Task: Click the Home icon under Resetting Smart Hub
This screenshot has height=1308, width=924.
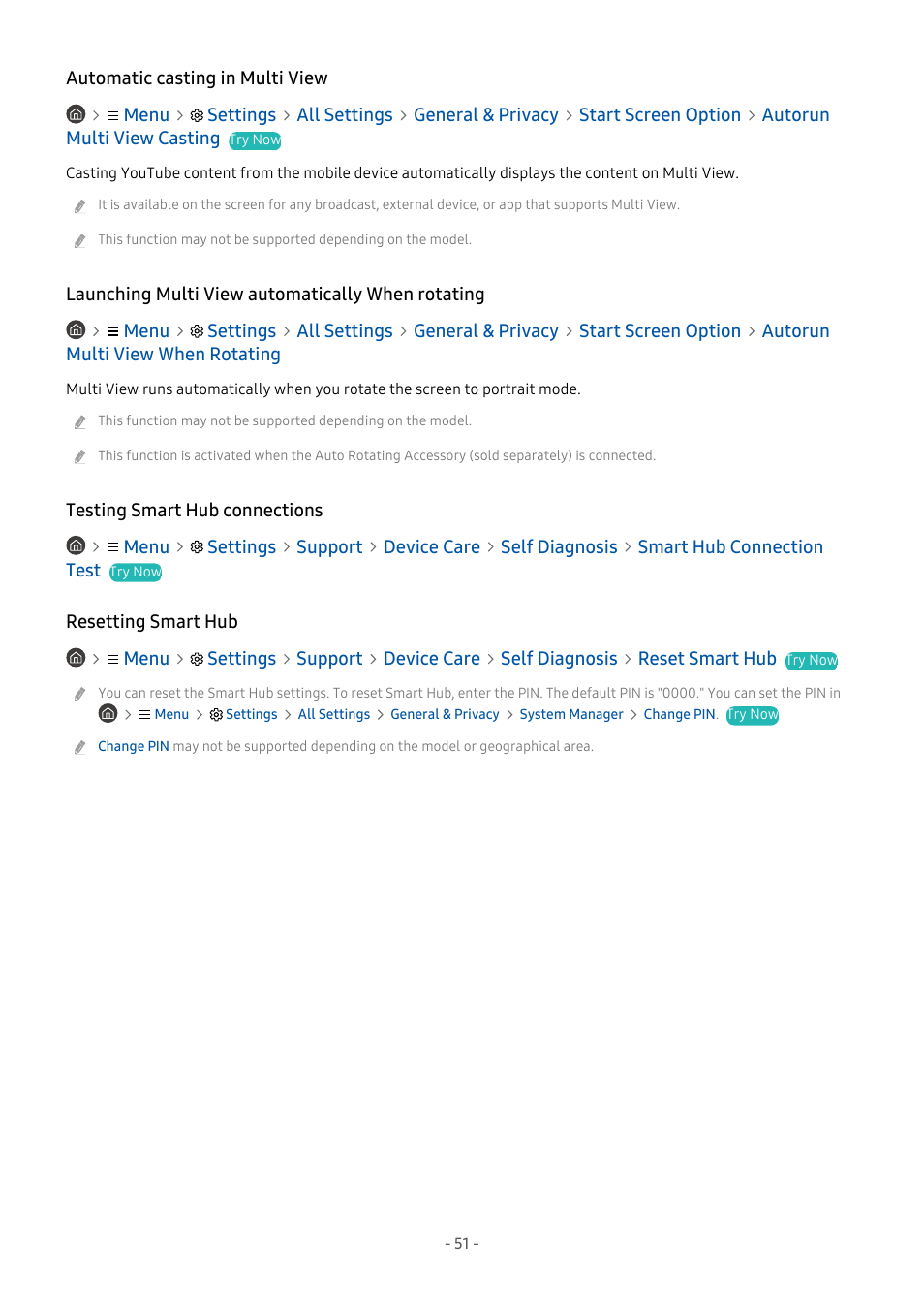Action: (76, 658)
